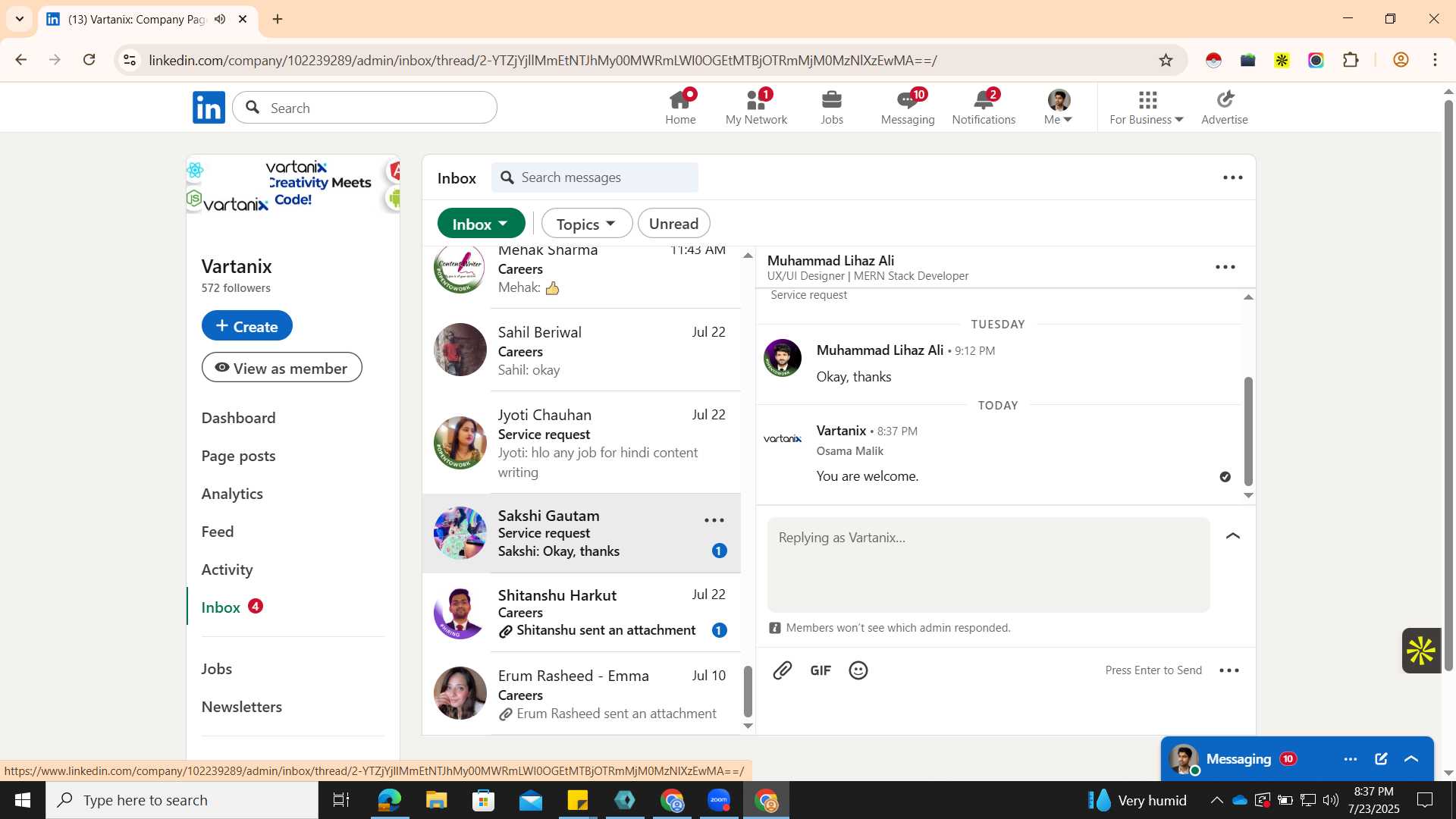Open Erum Rasheed - Emma conversation
1456x819 pixels.
click(582, 694)
